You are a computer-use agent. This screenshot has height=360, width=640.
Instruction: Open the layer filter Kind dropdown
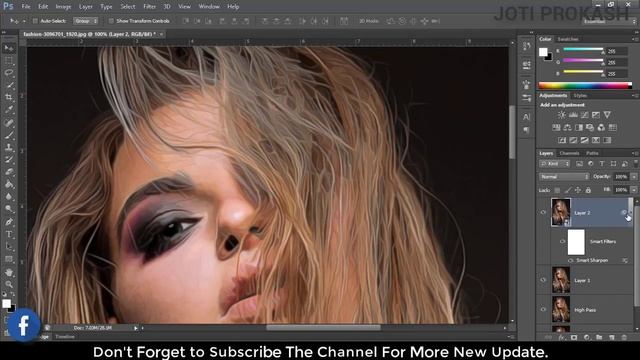click(554, 164)
